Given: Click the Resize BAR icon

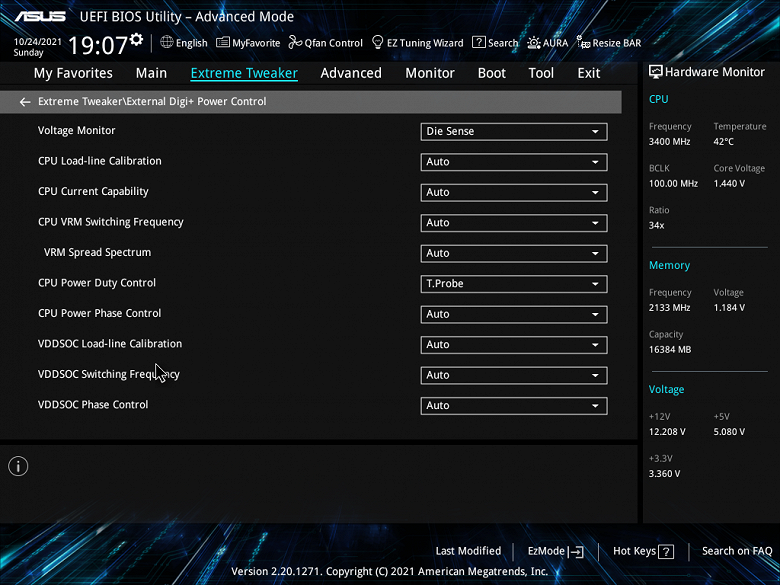Looking at the screenshot, I should tap(583, 42).
